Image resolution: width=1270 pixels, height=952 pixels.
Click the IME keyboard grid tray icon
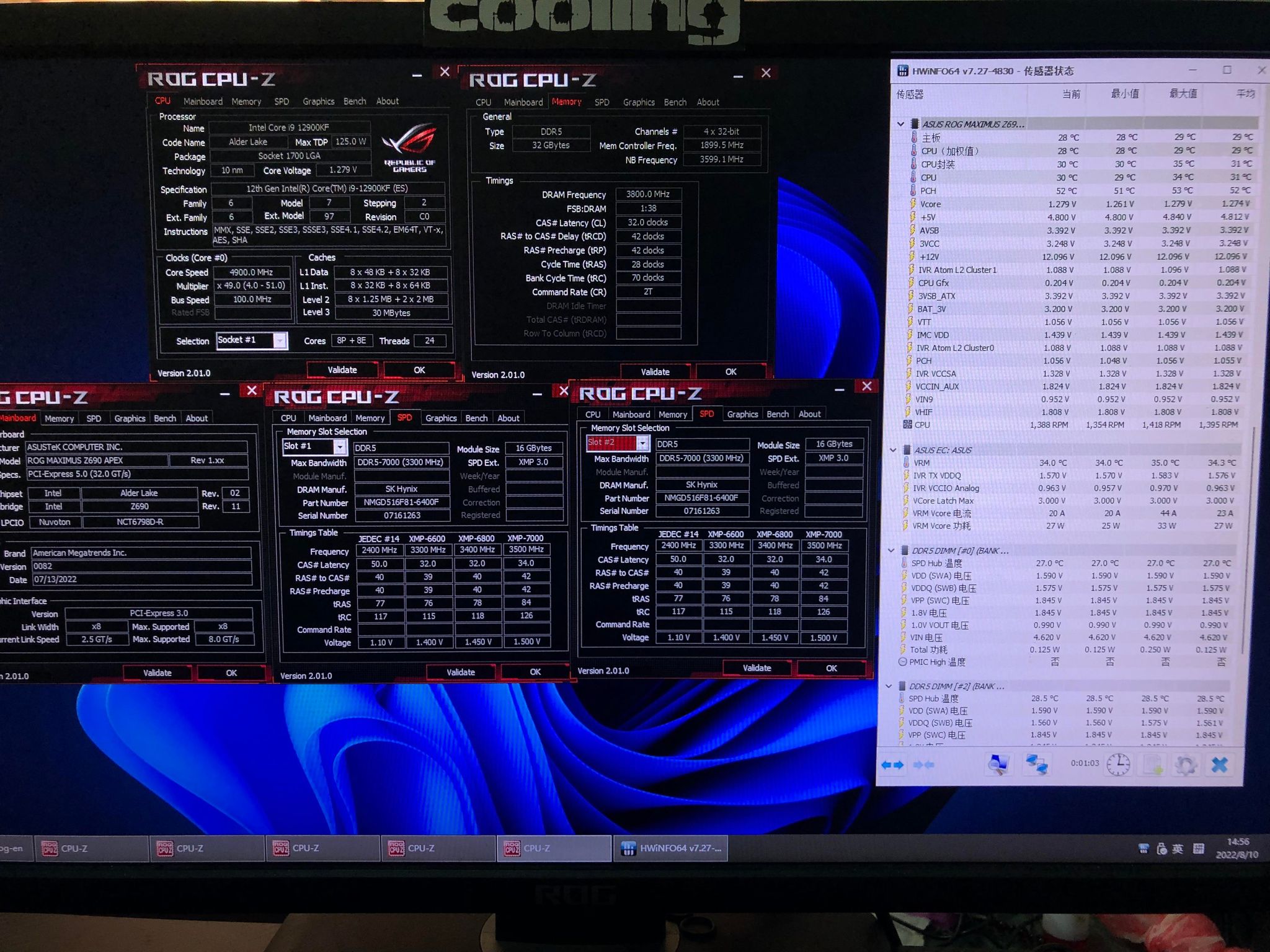(x=1198, y=849)
